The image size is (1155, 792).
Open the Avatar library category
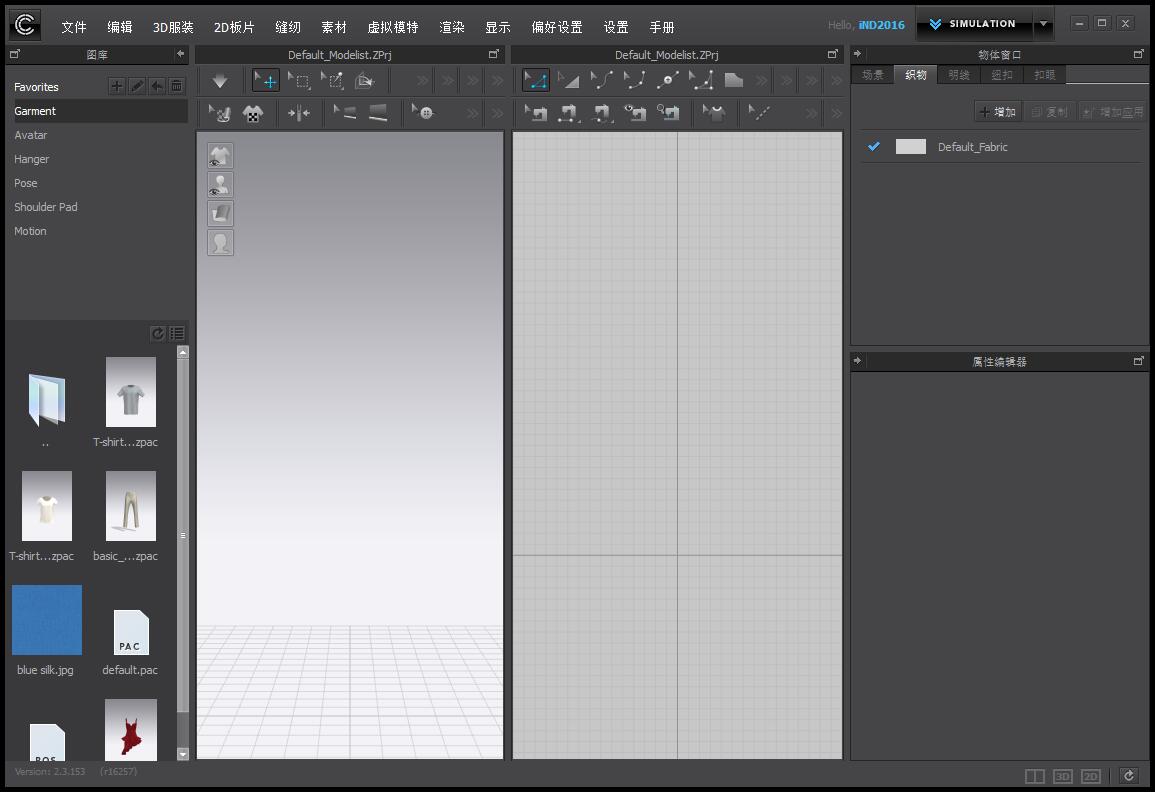tap(30, 135)
